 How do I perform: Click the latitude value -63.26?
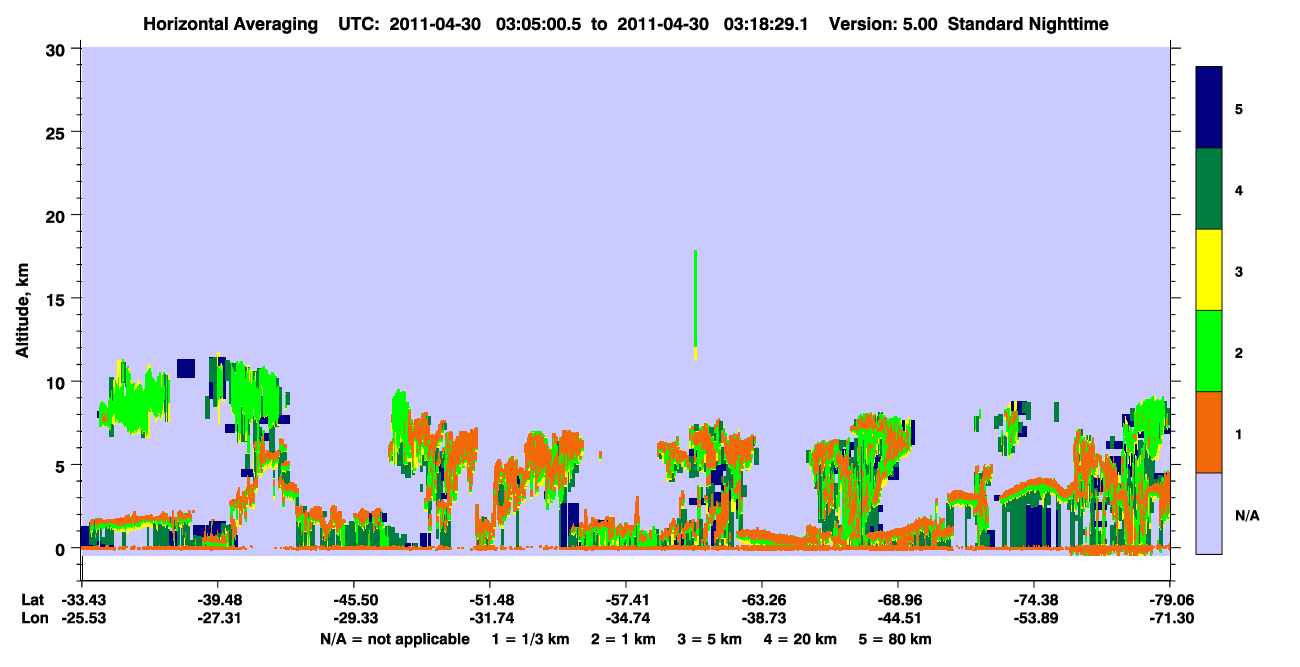pyautogui.click(x=762, y=600)
